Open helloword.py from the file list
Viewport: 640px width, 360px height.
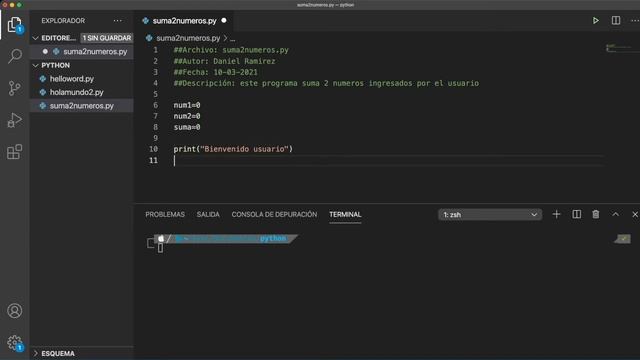pyautogui.click(x=72, y=79)
